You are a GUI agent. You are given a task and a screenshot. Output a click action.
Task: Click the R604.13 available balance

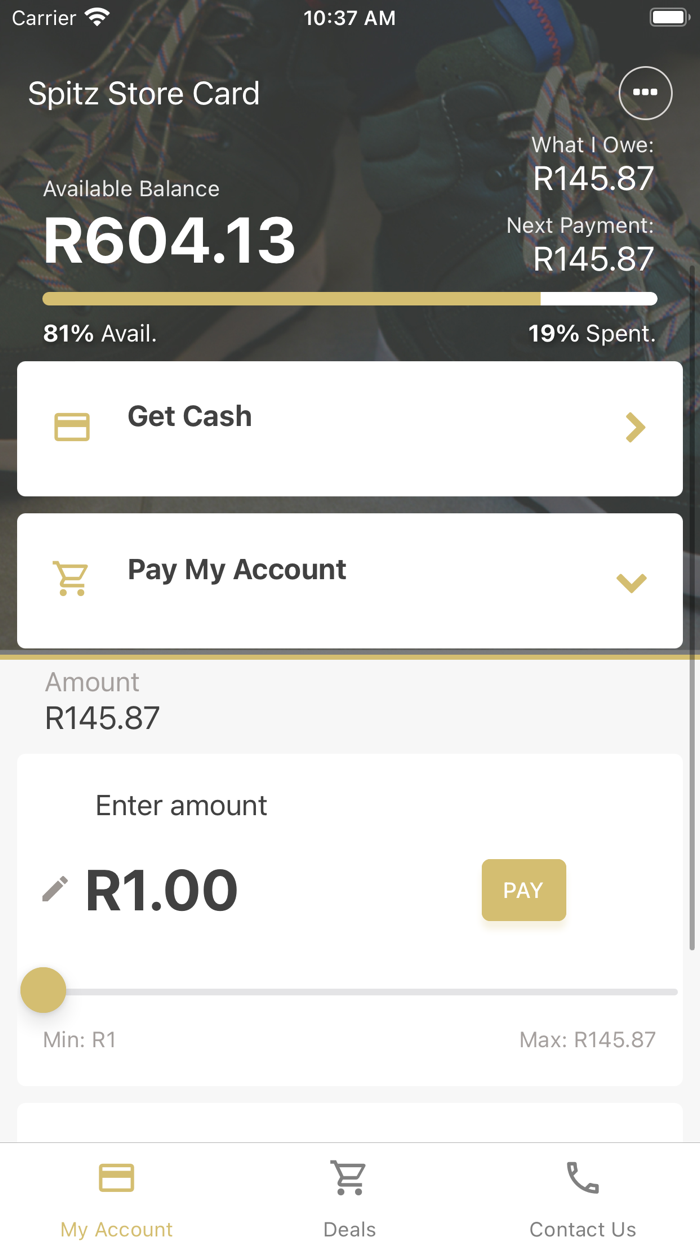[x=170, y=241]
